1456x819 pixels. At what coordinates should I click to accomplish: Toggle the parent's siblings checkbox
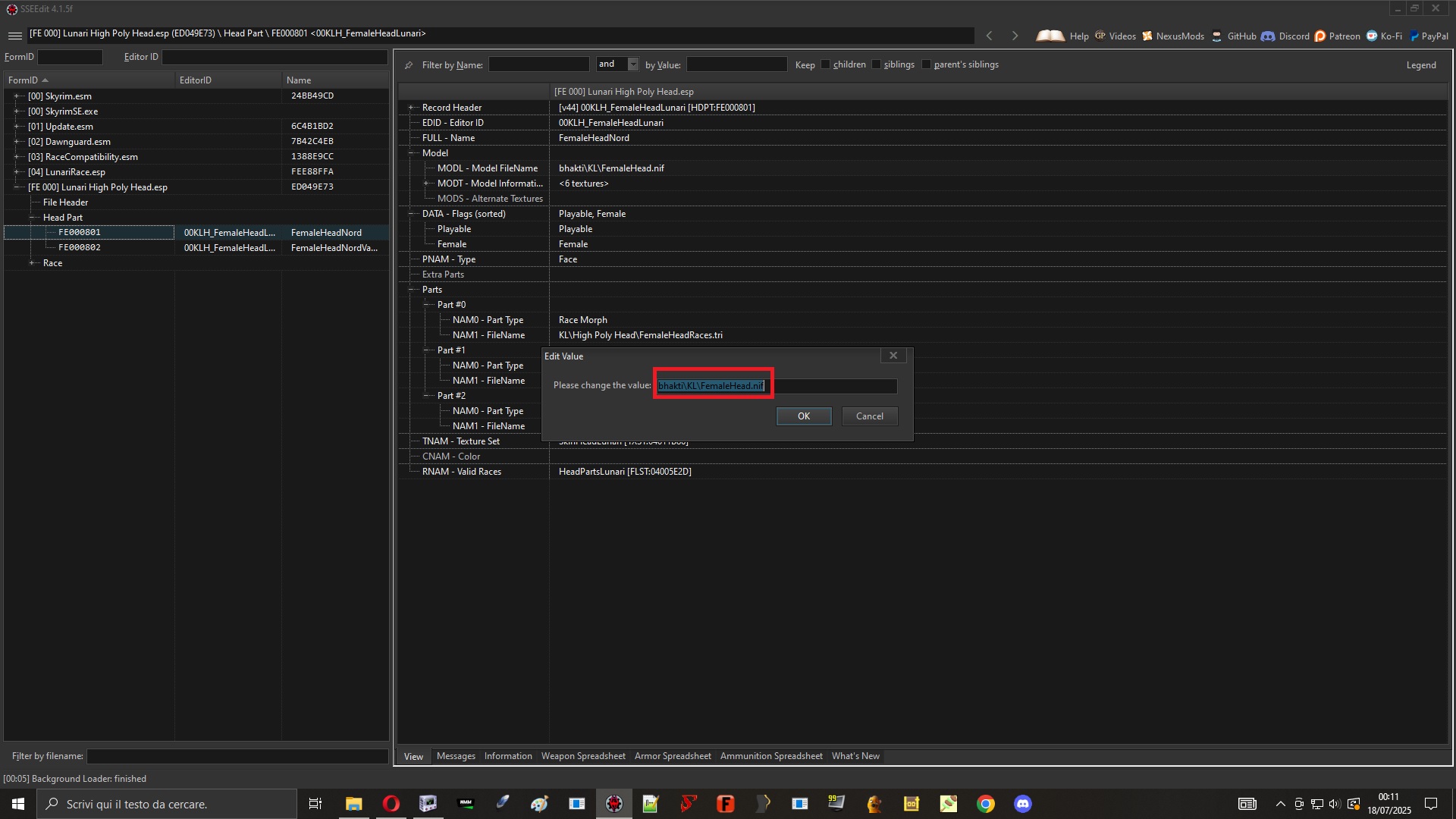(926, 64)
